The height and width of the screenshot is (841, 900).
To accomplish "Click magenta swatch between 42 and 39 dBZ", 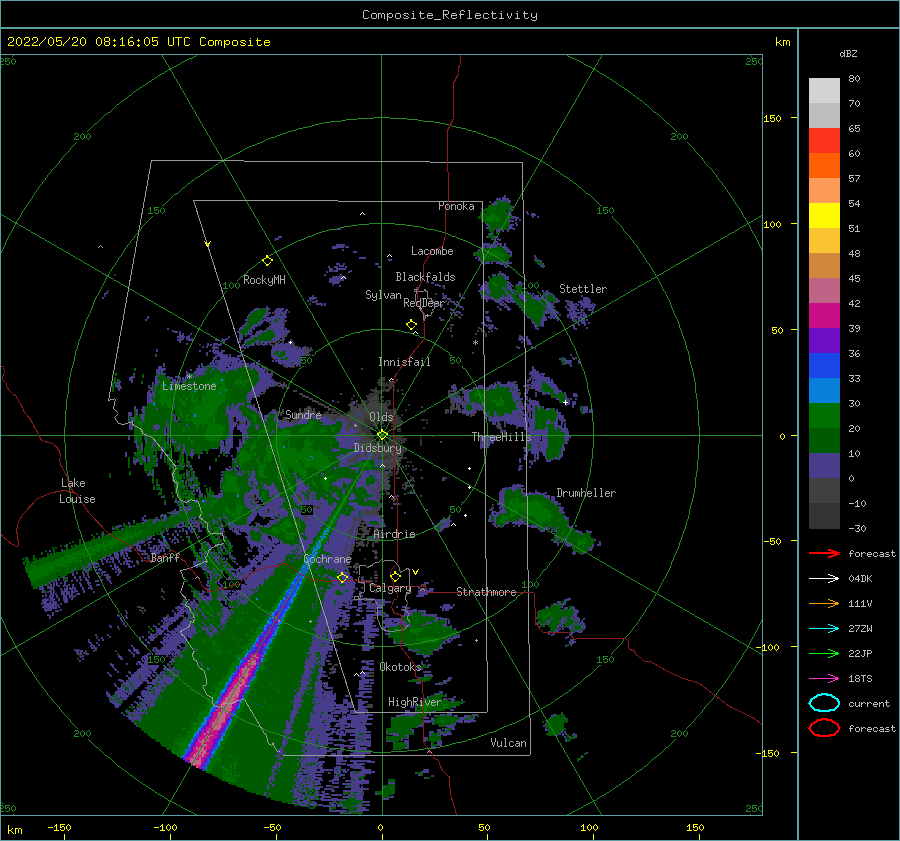I will point(824,316).
